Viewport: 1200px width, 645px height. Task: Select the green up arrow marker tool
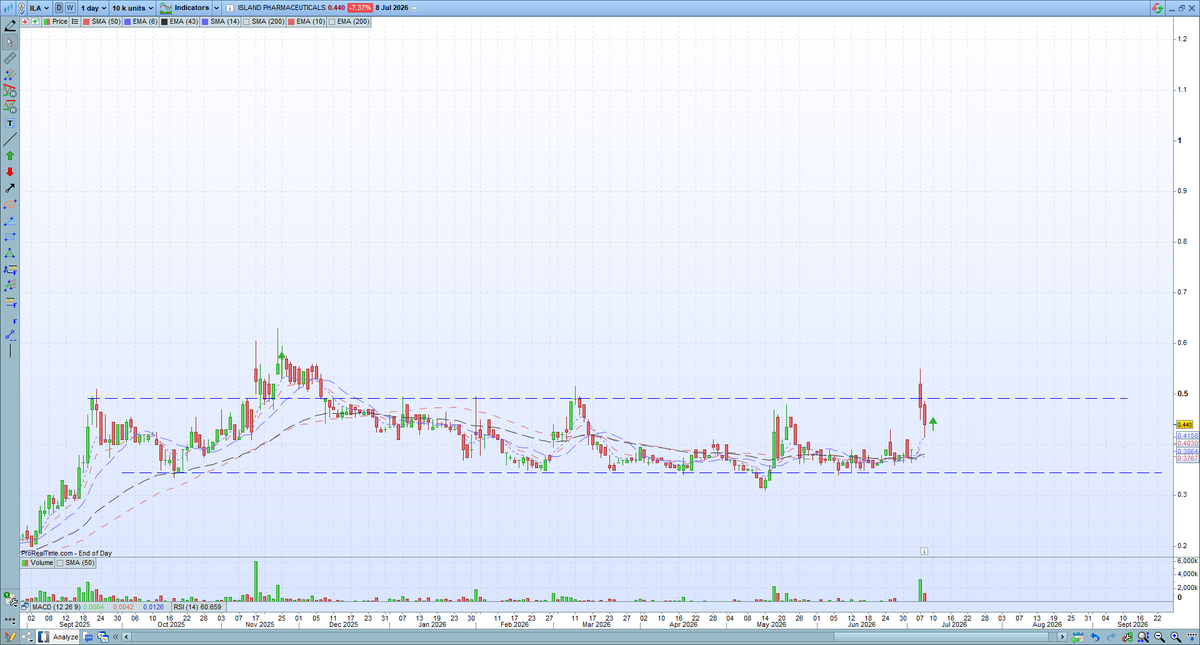tap(10, 155)
